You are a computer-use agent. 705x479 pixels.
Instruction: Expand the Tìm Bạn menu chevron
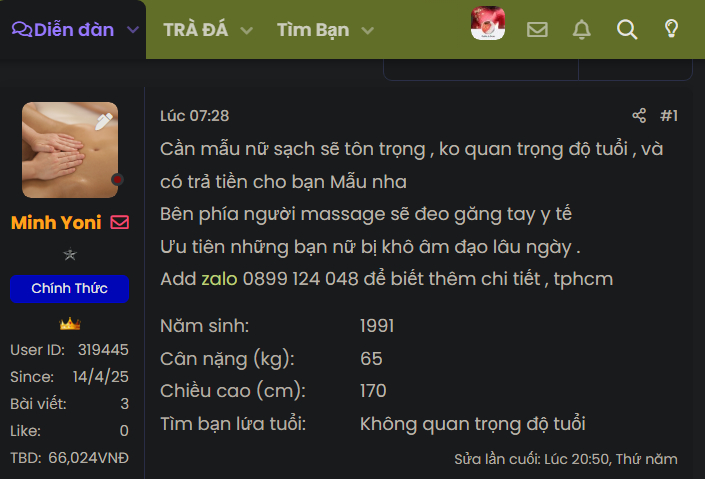367,31
